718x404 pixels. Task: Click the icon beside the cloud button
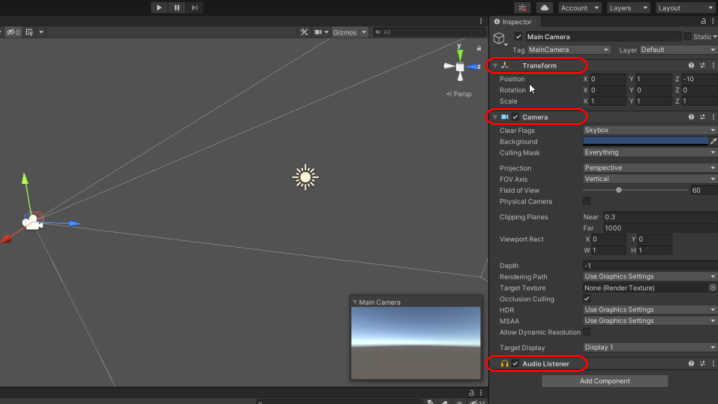[x=522, y=8]
